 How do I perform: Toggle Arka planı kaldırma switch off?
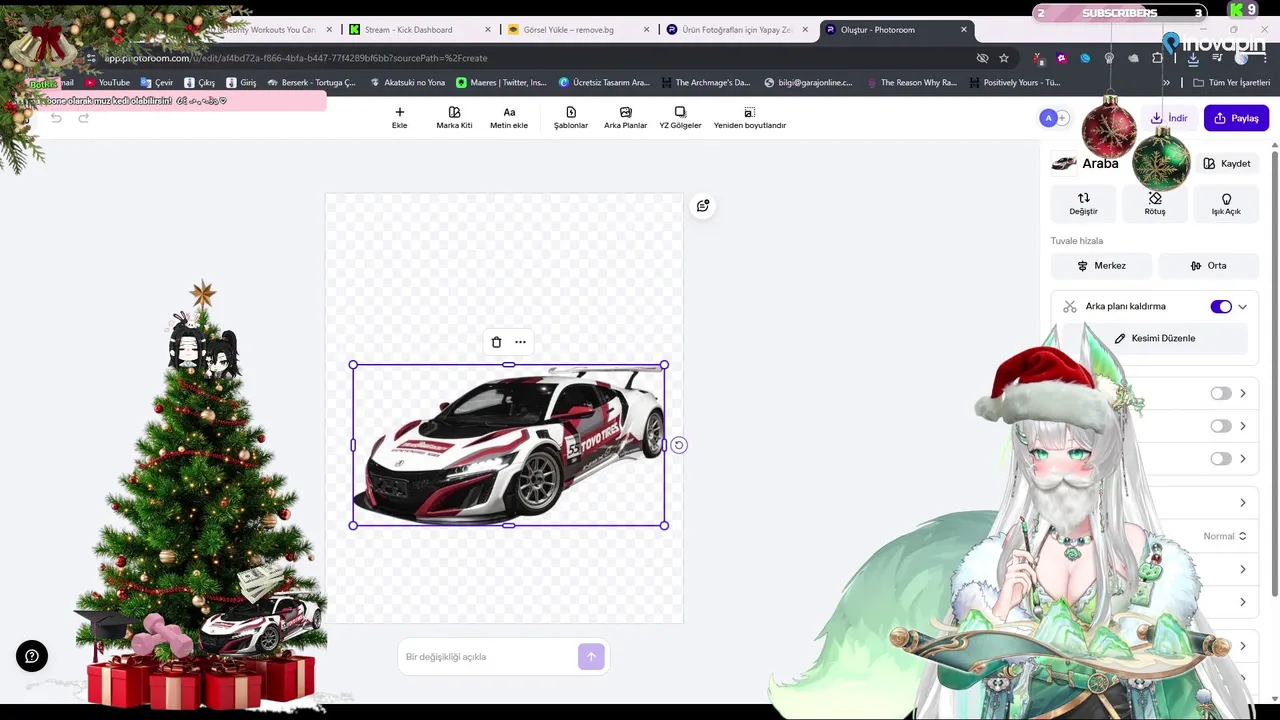1221,307
